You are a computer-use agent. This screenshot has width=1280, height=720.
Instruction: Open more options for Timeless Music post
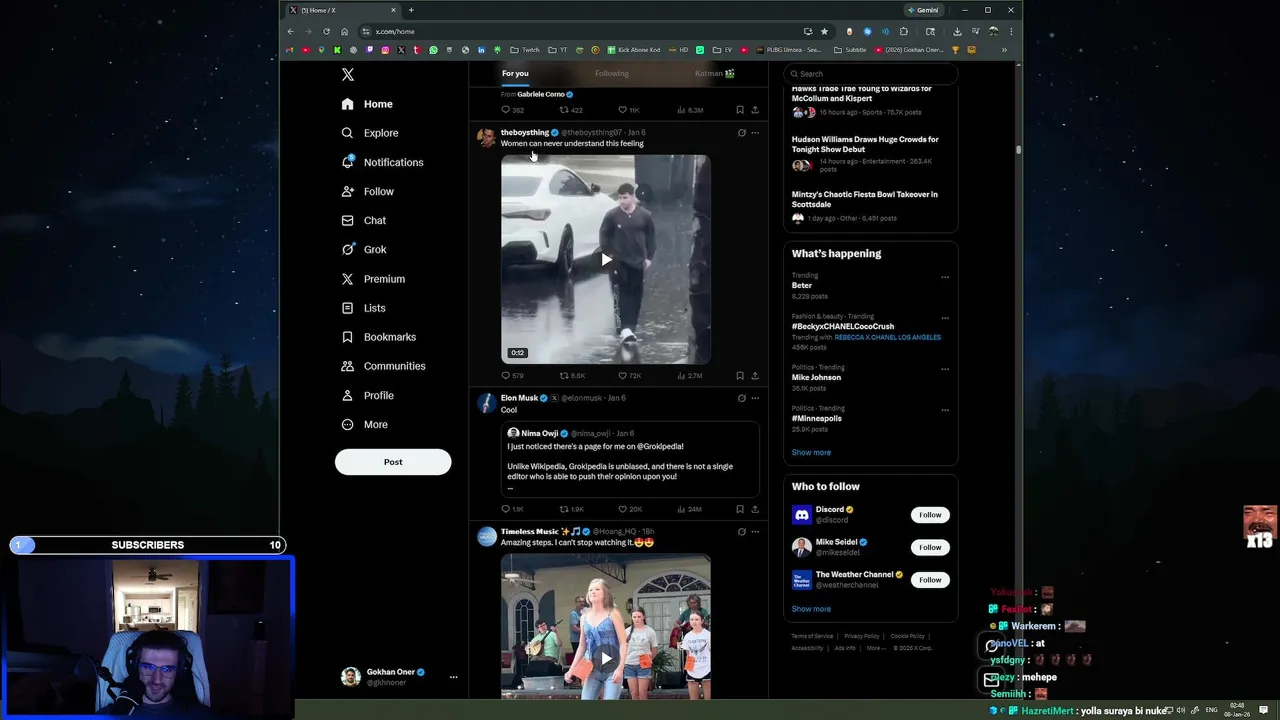click(x=755, y=532)
